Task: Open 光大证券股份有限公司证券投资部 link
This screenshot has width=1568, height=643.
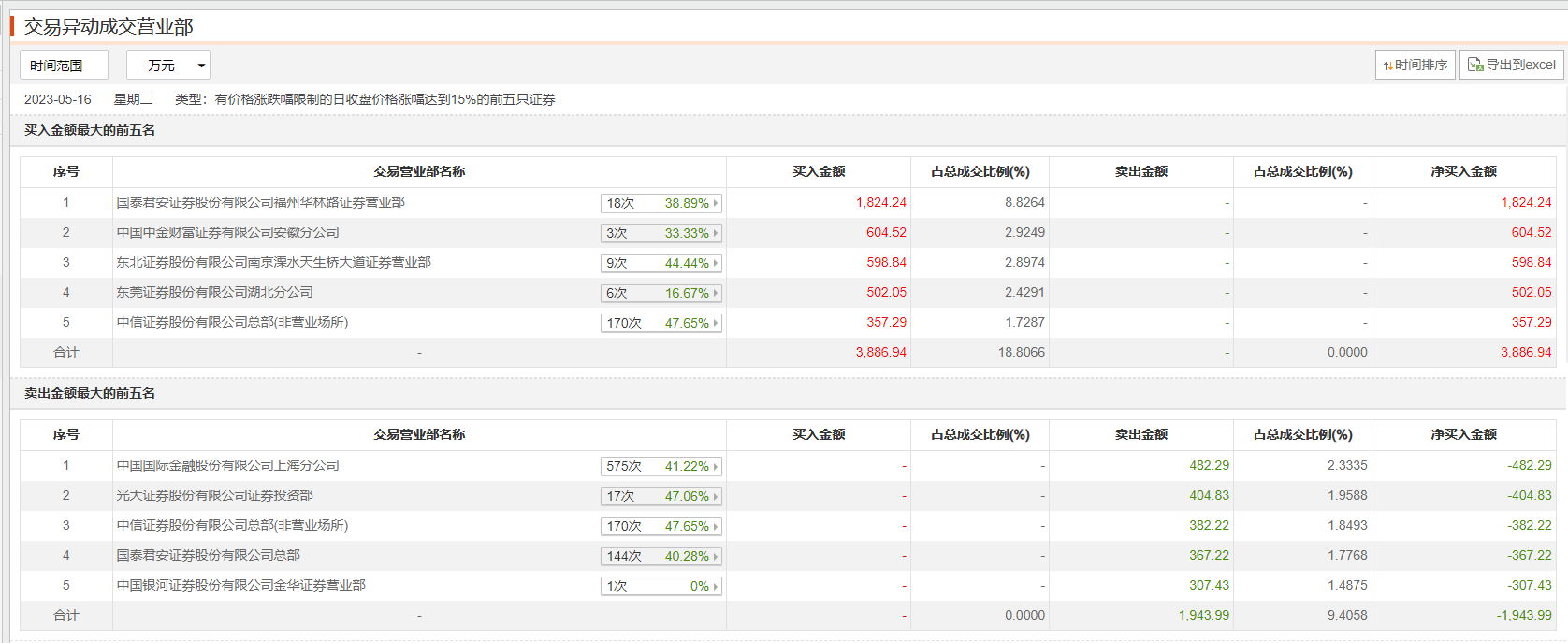Action: pos(215,495)
